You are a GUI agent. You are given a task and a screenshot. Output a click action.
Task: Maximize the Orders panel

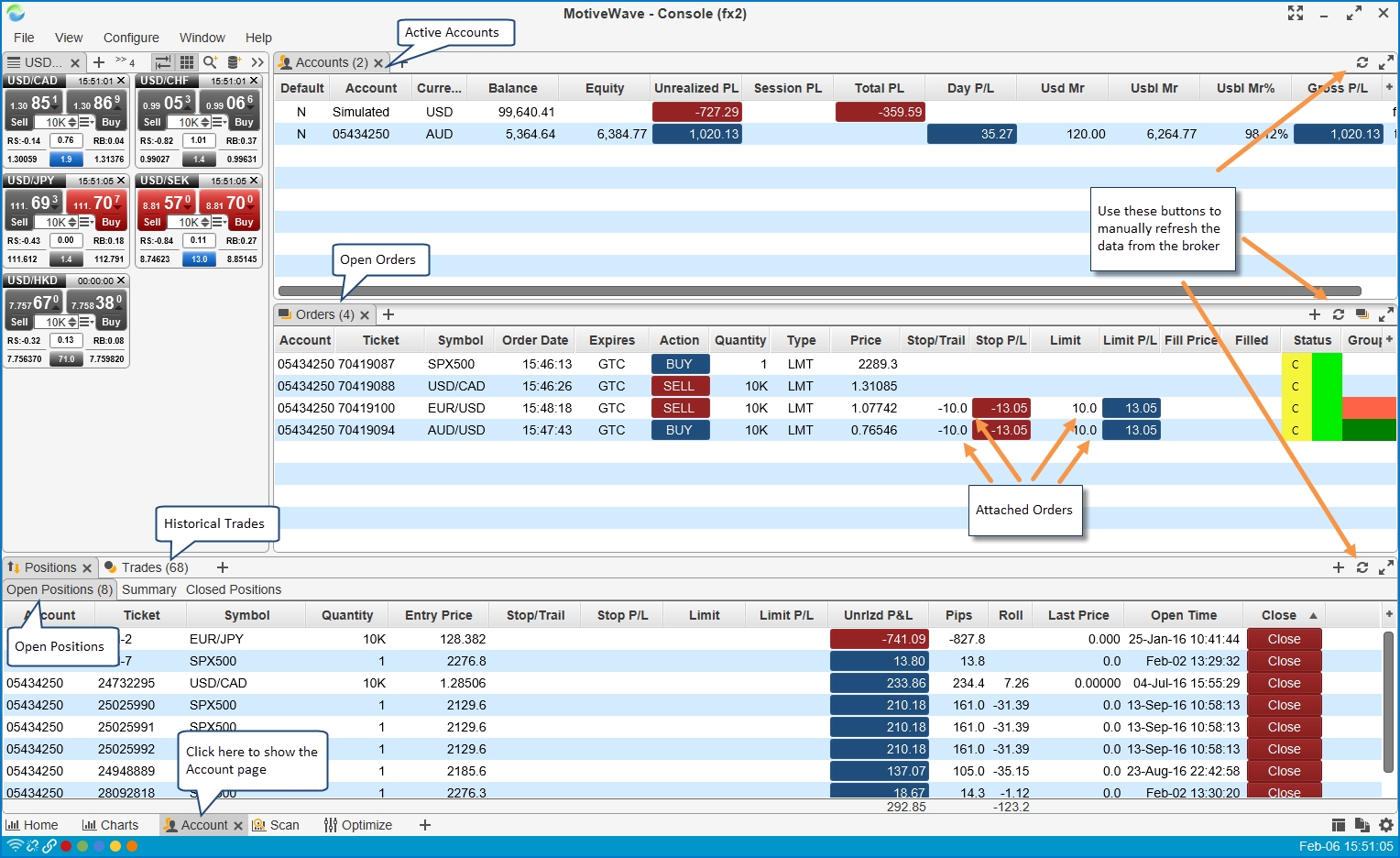click(x=1386, y=314)
